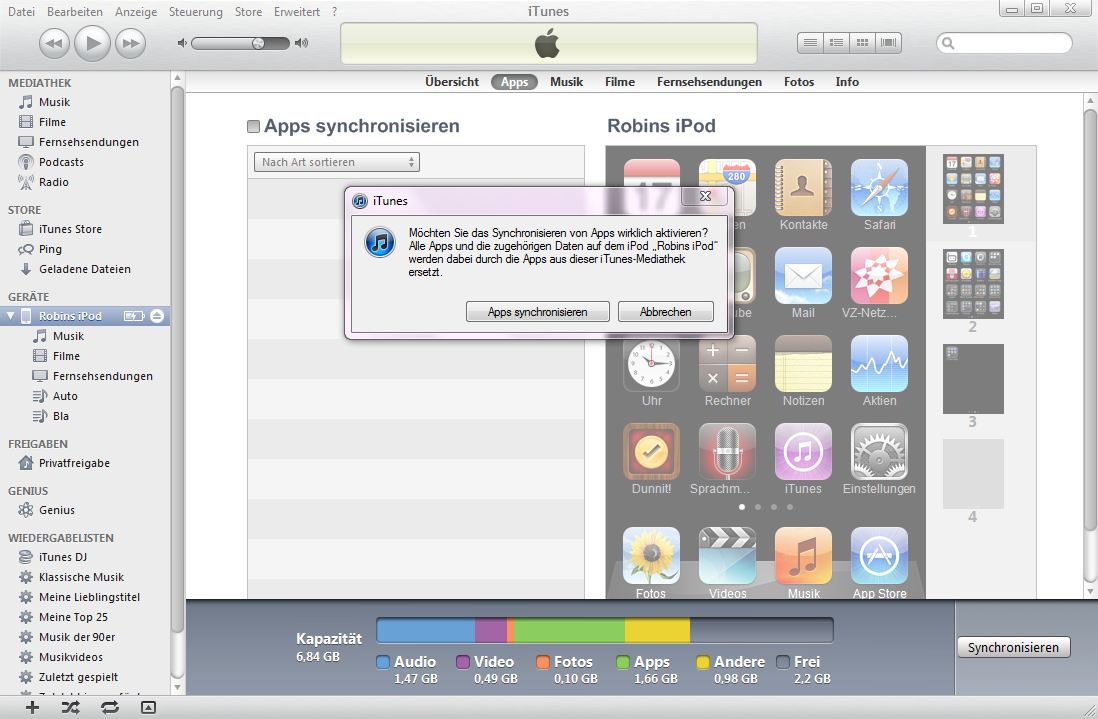The height and width of the screenshot is (719, 1098).
Task: Switch to the Fernsehsendungen tab
Action: [x=709, y=82]
